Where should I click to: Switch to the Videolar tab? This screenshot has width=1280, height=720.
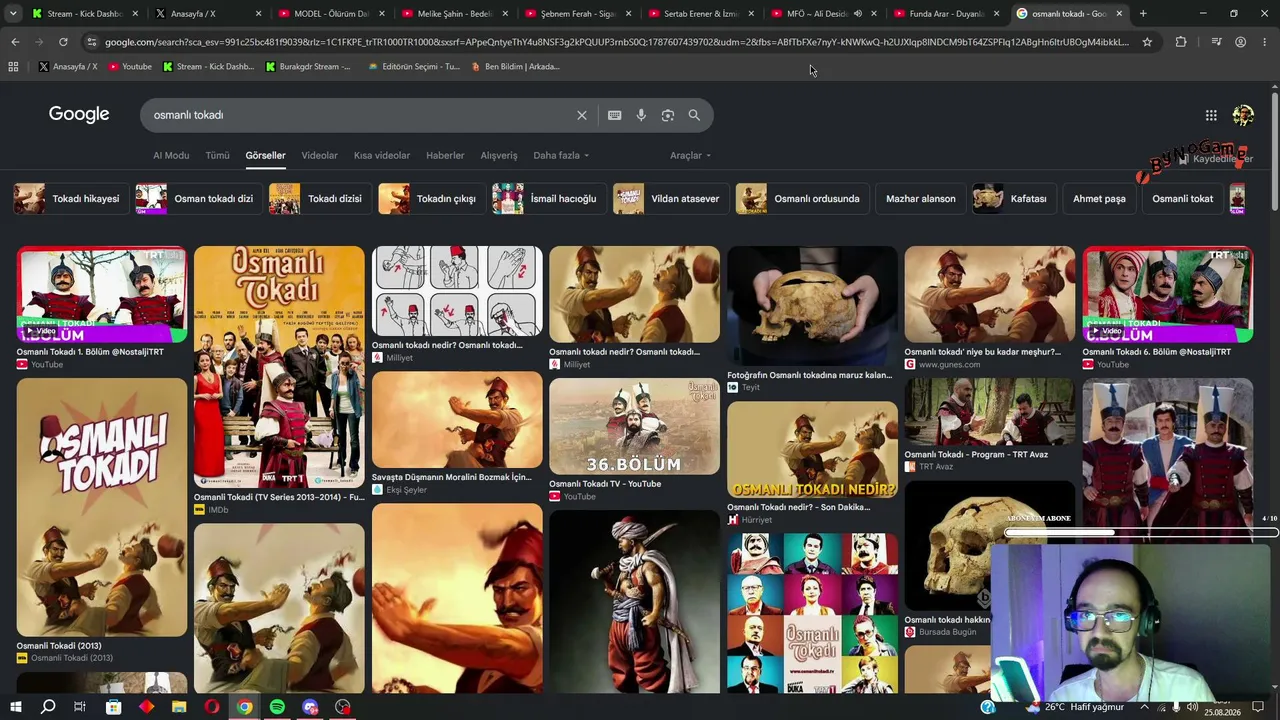pos(320,156)
